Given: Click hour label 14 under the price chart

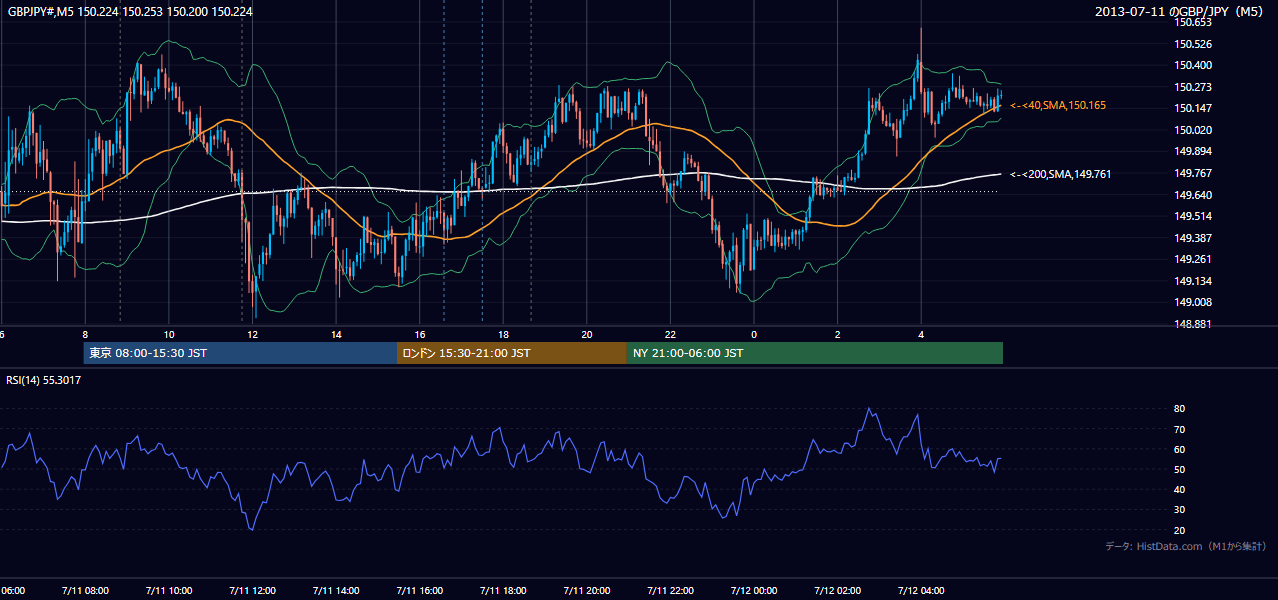Looking at the screenshot, I should (336, 334).
